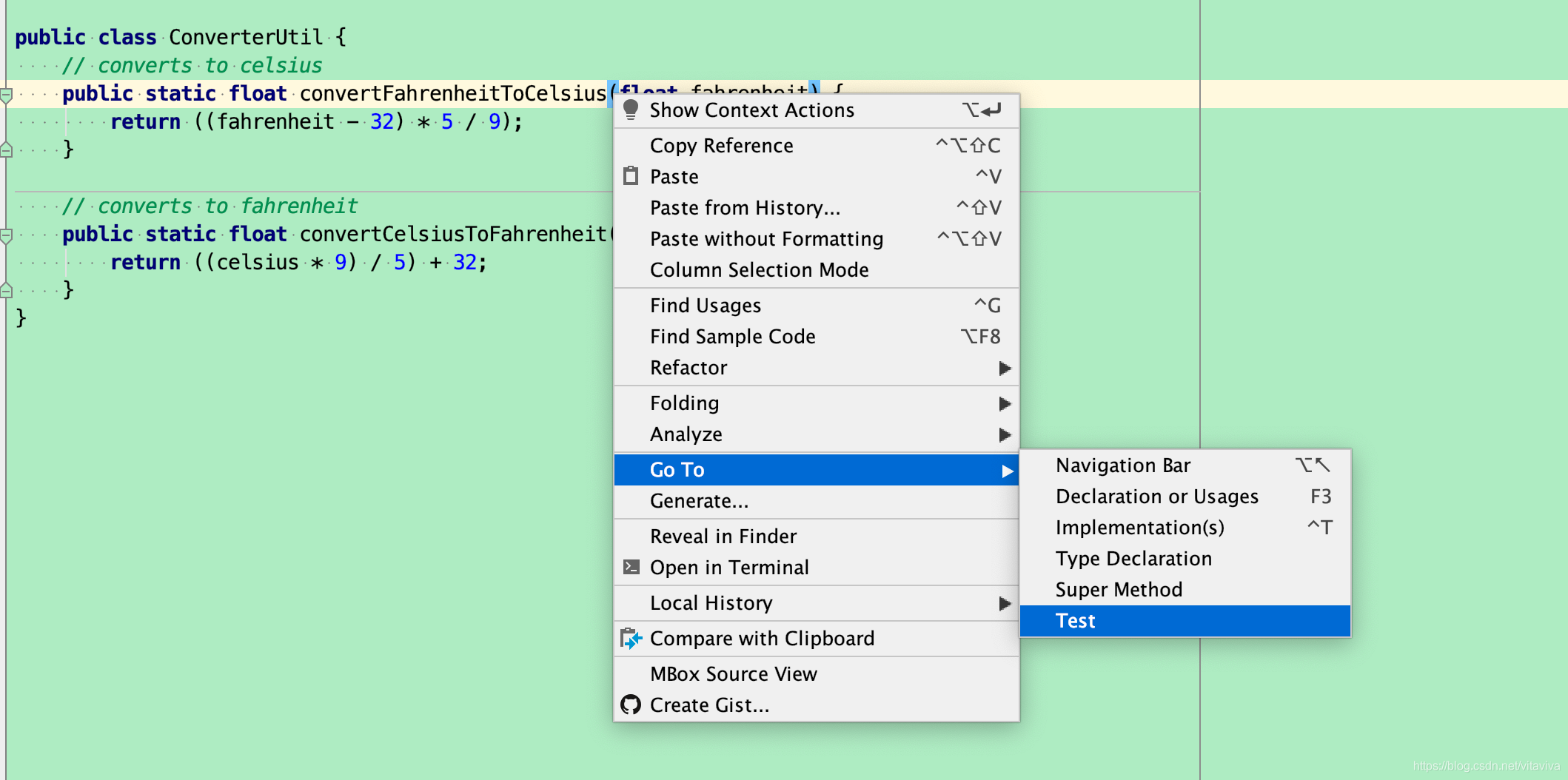The height and width of the screenshot is (780, 1568).
Task: Click fold end marker of convertCelsiusToFahrenheit
Action: (6, 290)
